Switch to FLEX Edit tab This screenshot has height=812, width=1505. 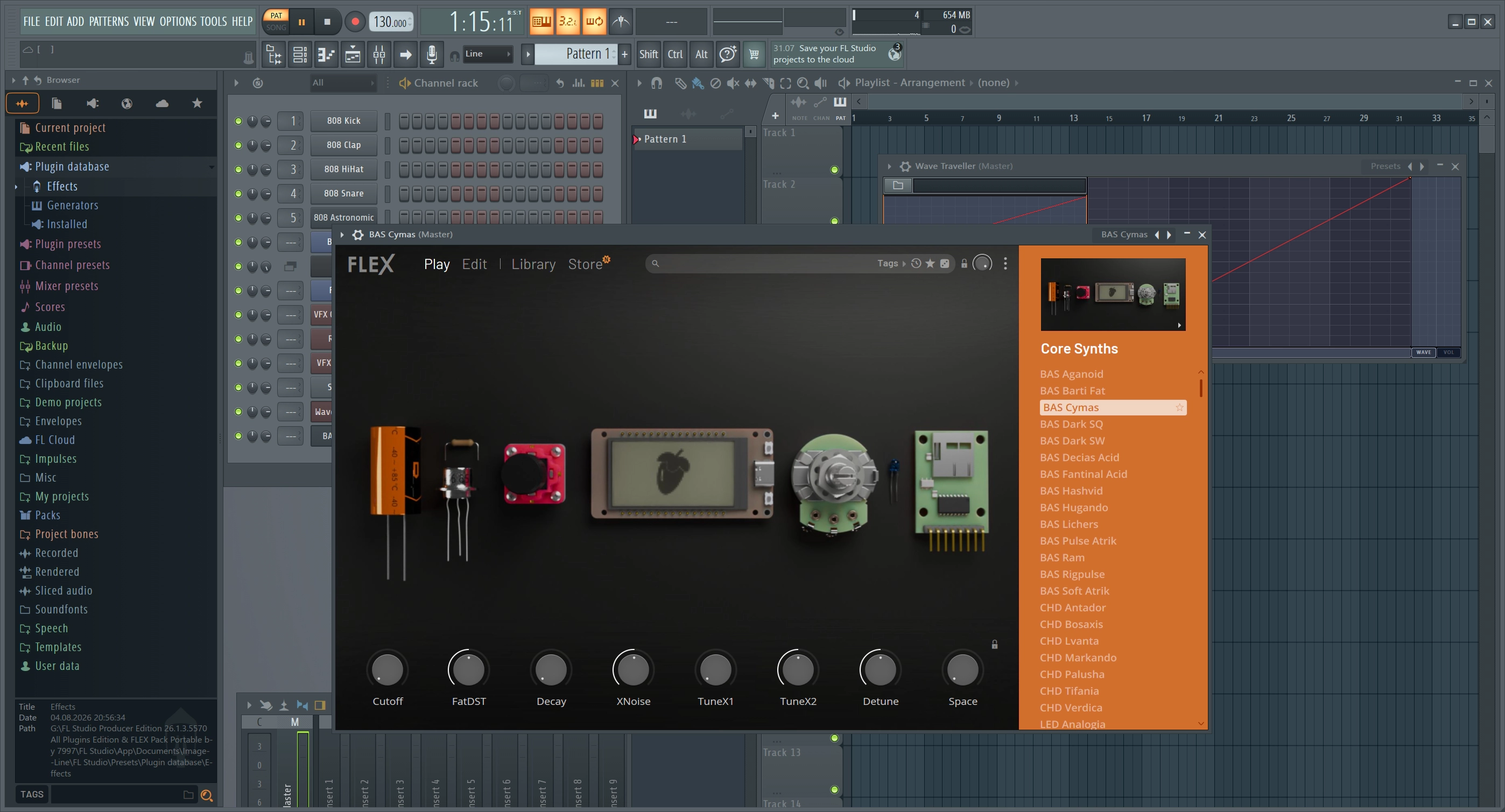coord(474,264)
